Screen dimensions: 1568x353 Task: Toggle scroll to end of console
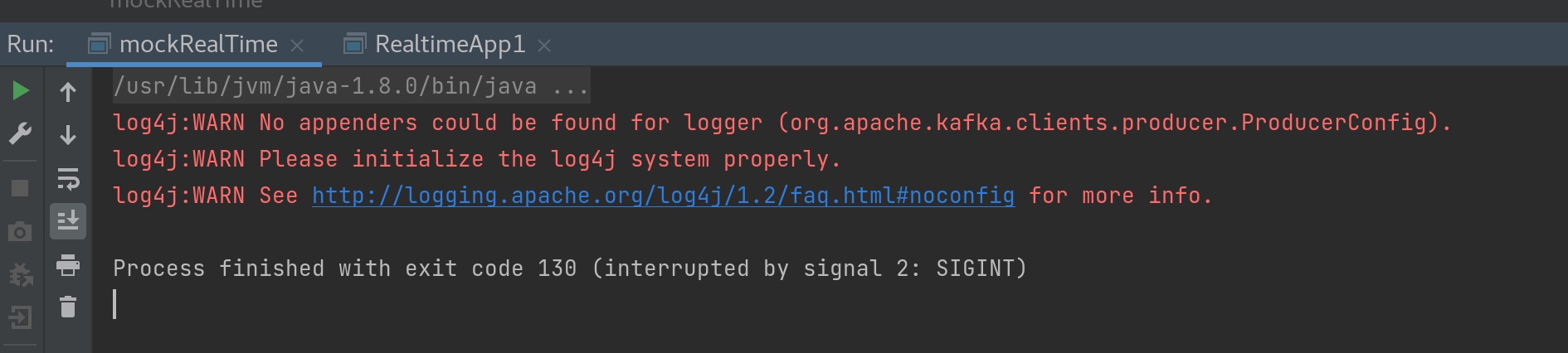point(68,221)
